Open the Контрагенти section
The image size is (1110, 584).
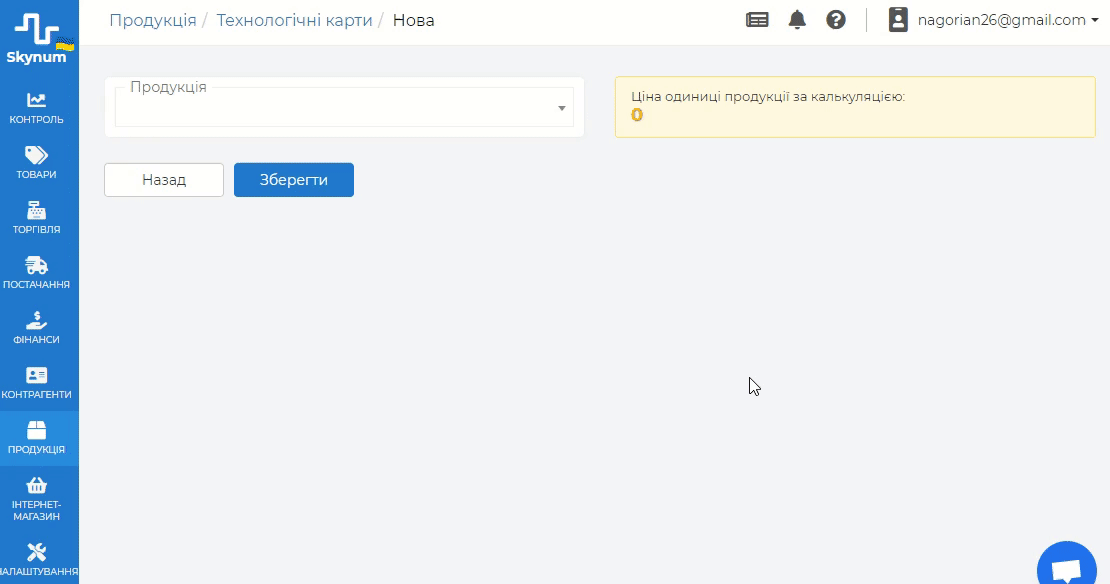(36, 383)
